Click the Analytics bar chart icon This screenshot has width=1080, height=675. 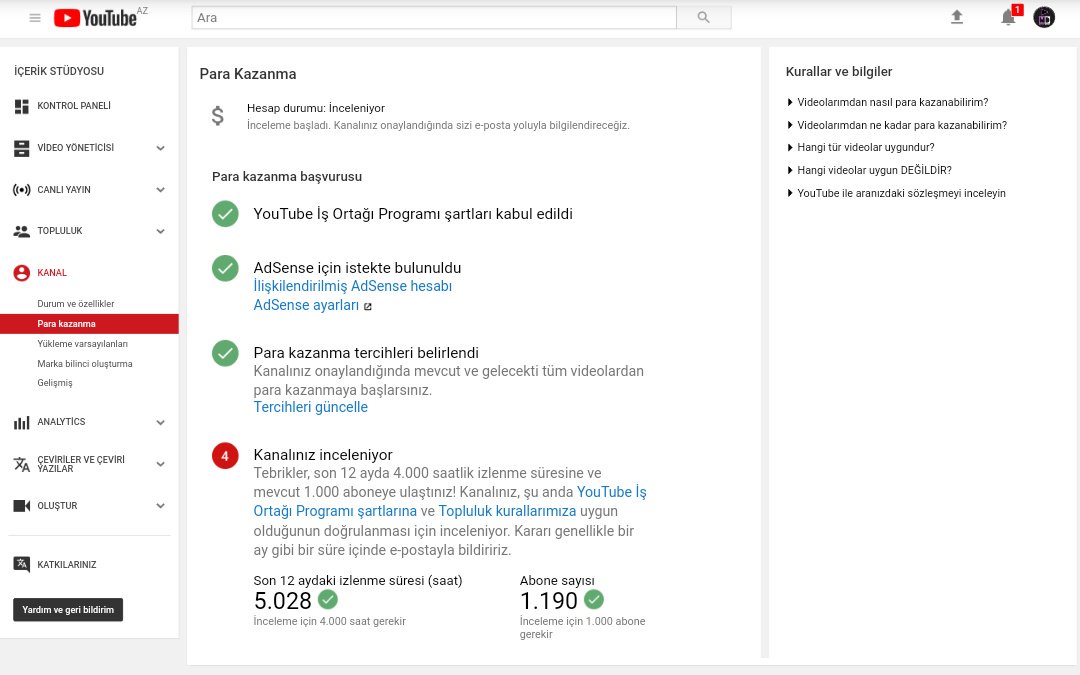pyautogui.click(x=21, y=422)
